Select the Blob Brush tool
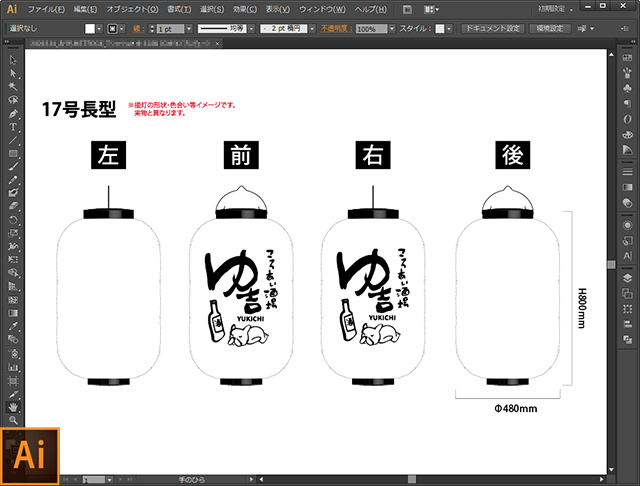Screen dimensions: 640x486 click(x=13, y=193)
